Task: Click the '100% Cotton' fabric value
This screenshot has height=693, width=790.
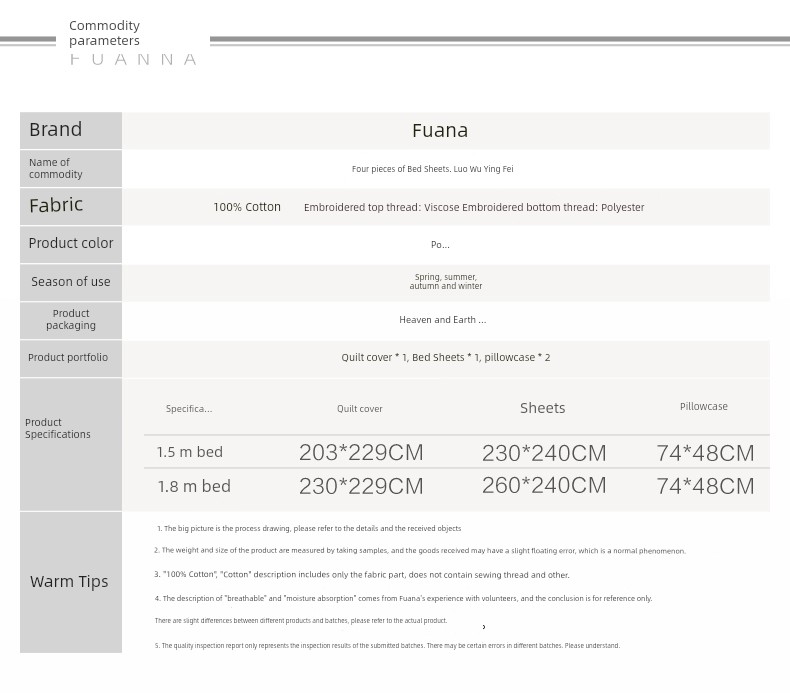Action: click(247, 207)
